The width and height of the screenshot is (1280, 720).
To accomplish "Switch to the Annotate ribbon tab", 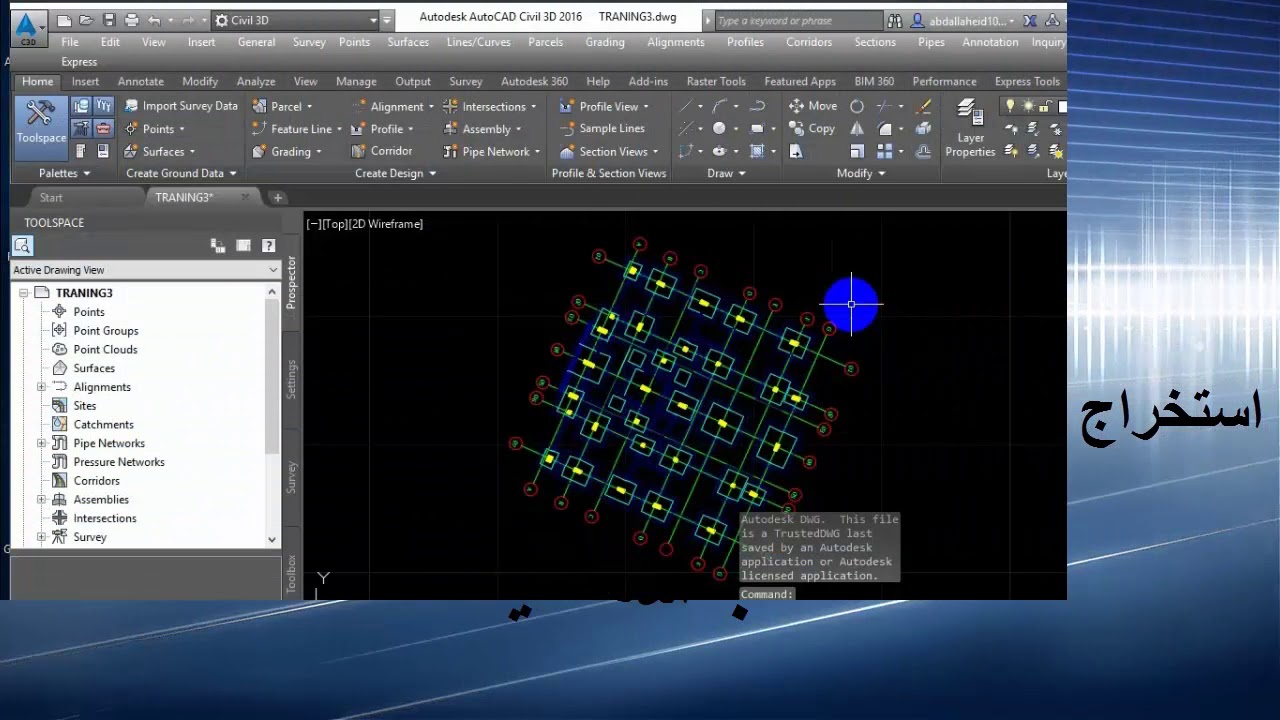I will (x=140, y=81).
